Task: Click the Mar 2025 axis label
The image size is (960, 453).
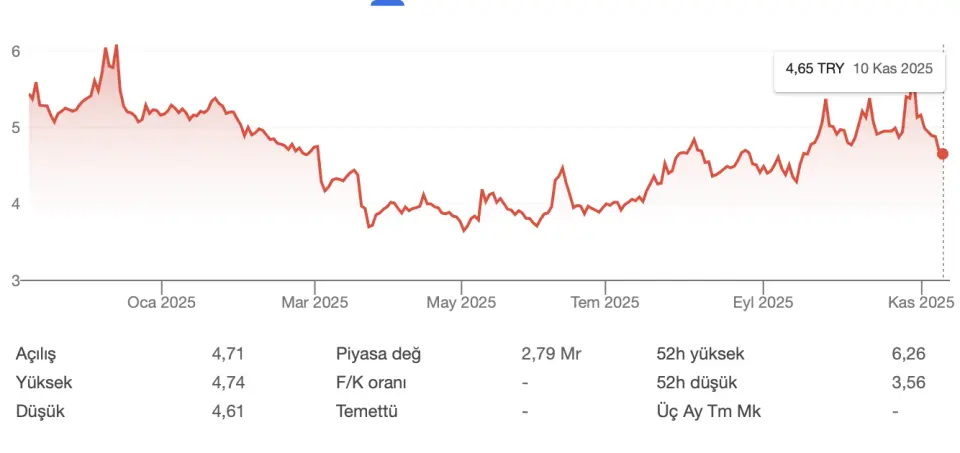Action: (x=314, y=302)
